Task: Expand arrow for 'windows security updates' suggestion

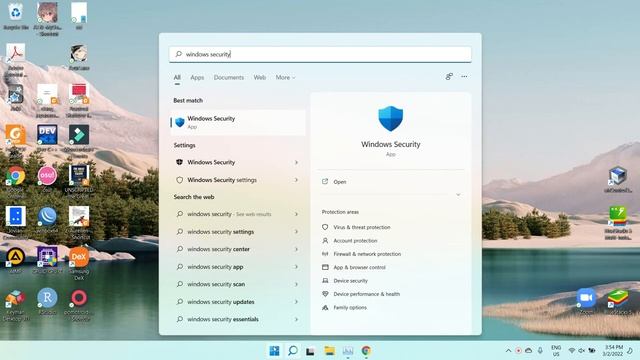Action: tap(296, 302)
